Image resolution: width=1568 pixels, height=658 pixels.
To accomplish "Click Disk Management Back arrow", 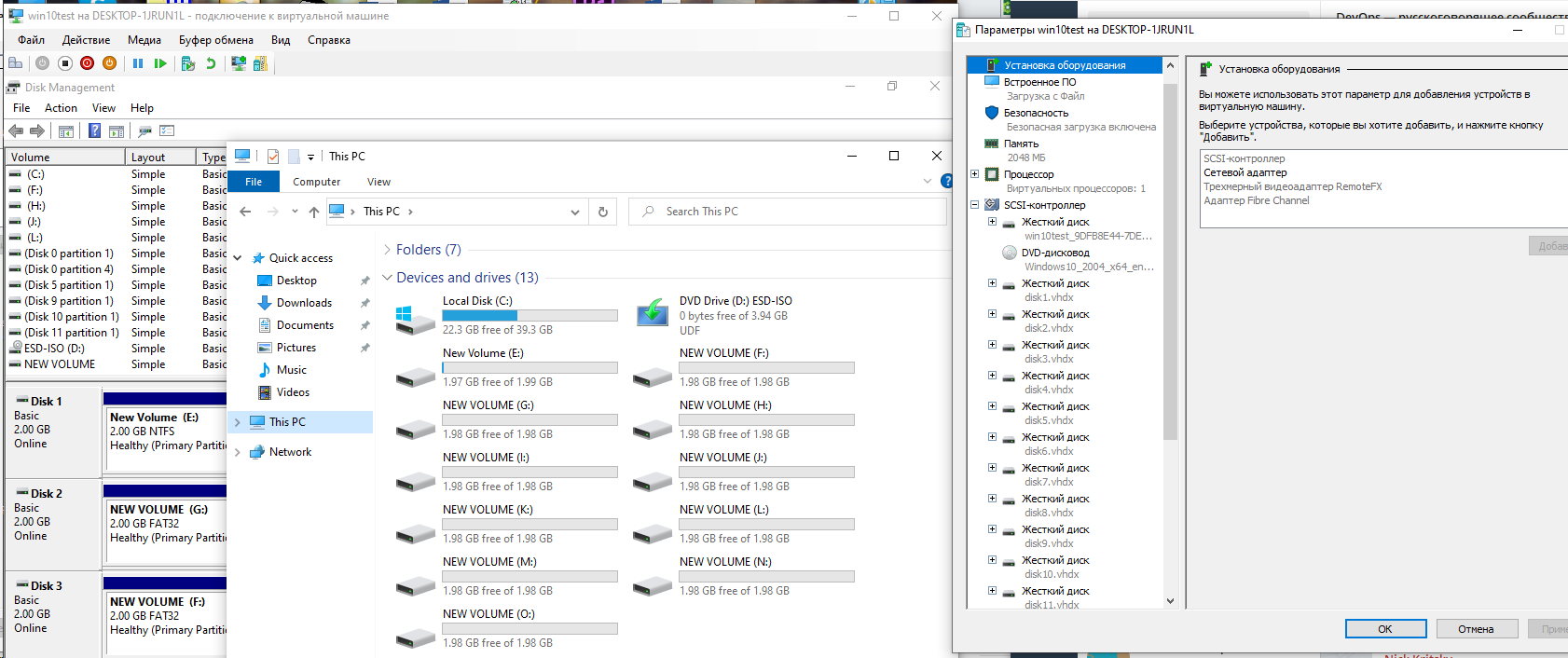I will pyautogui.click(x=16, y=130).
